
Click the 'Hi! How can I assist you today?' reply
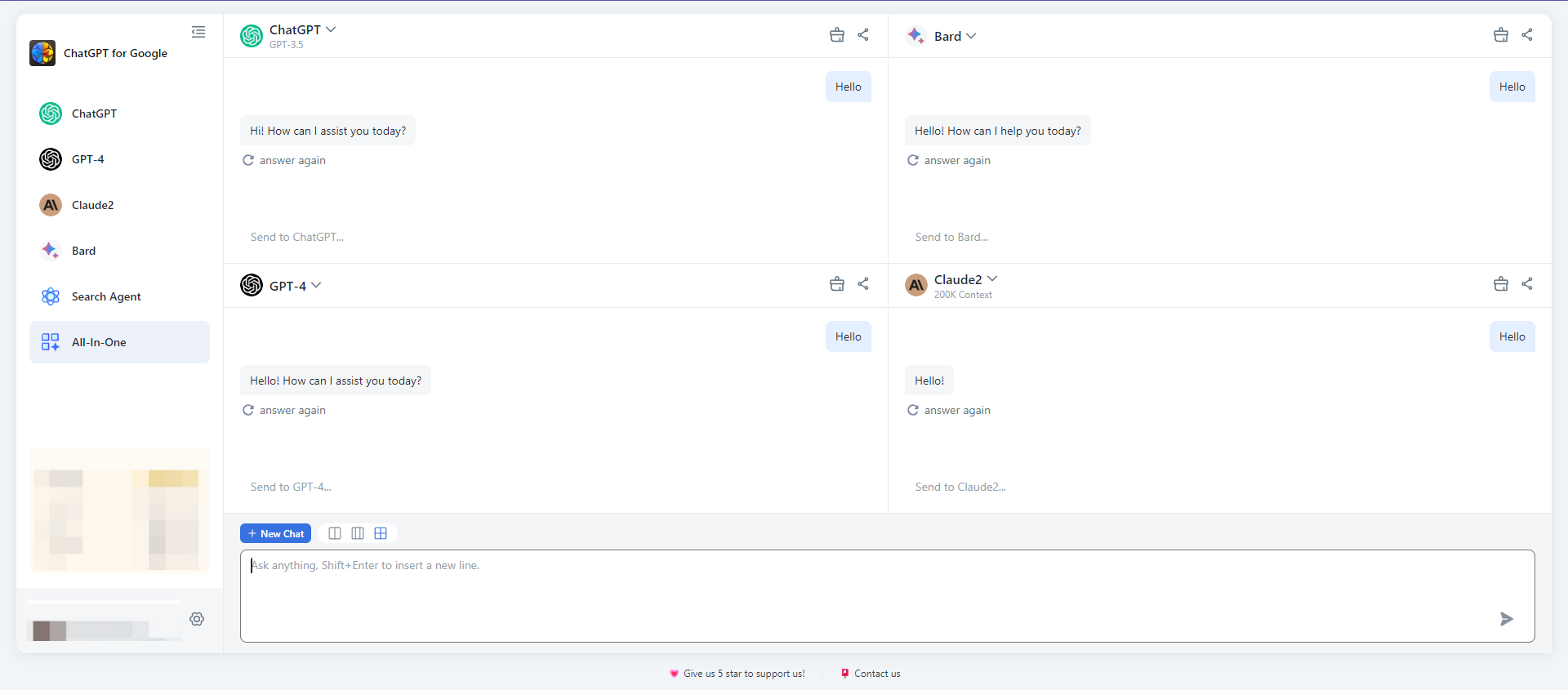tap(327, 131)
